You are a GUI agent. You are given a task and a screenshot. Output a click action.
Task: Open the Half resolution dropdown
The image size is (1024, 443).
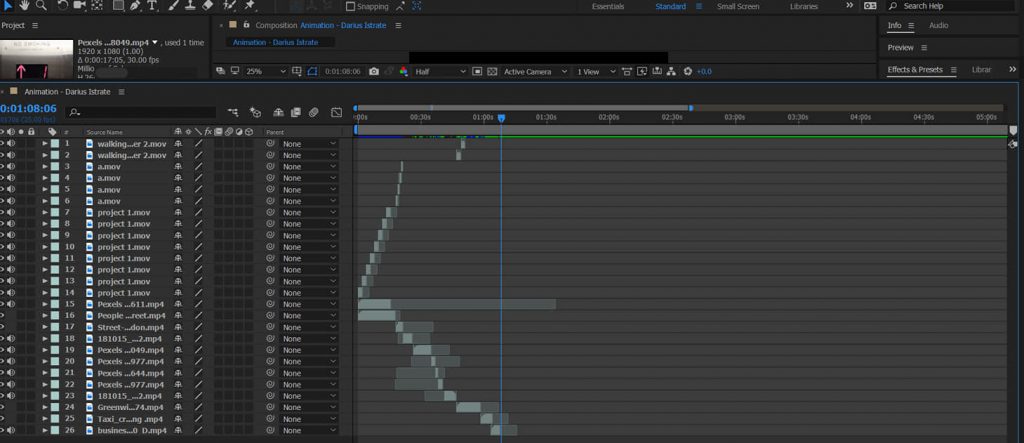point(440,72)
